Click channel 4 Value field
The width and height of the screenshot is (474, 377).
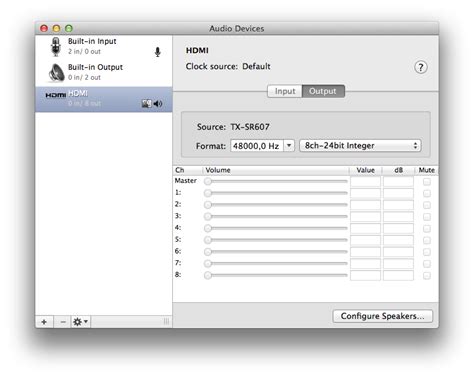[x=365, y=229]
